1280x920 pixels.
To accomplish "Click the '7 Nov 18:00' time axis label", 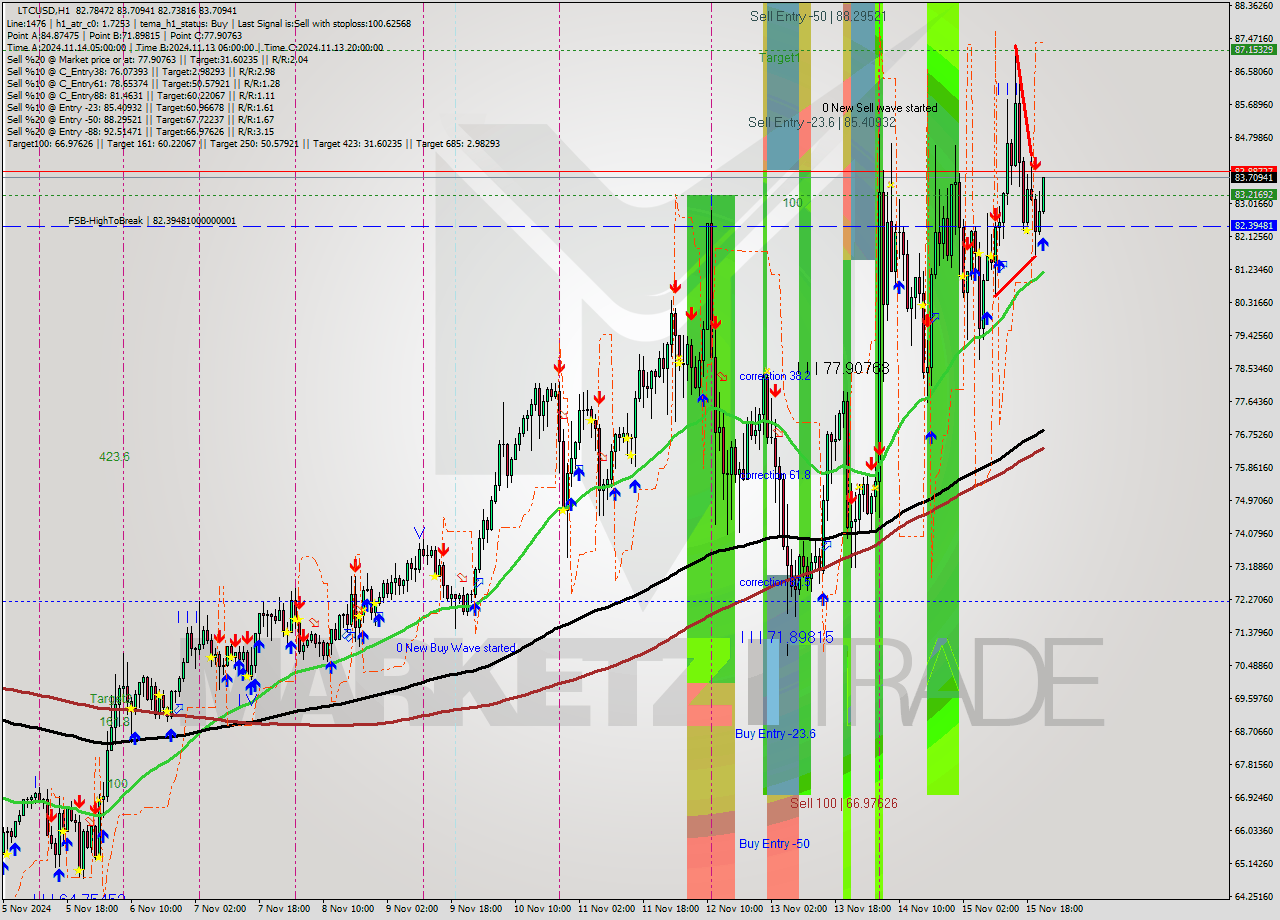I will pos(284,909).
